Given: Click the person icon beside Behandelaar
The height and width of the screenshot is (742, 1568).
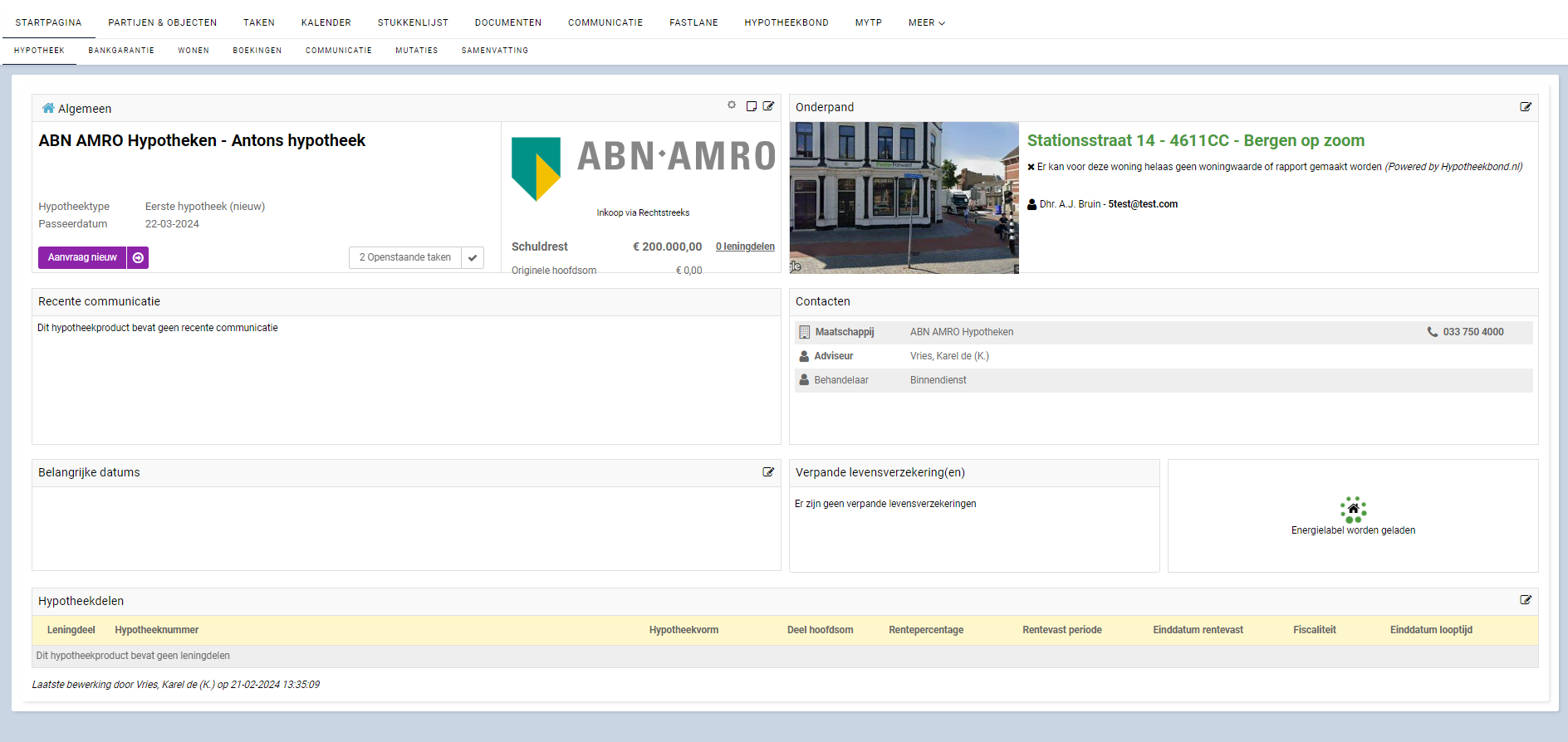Looking at the screenshot, I should tap(804, 380).
